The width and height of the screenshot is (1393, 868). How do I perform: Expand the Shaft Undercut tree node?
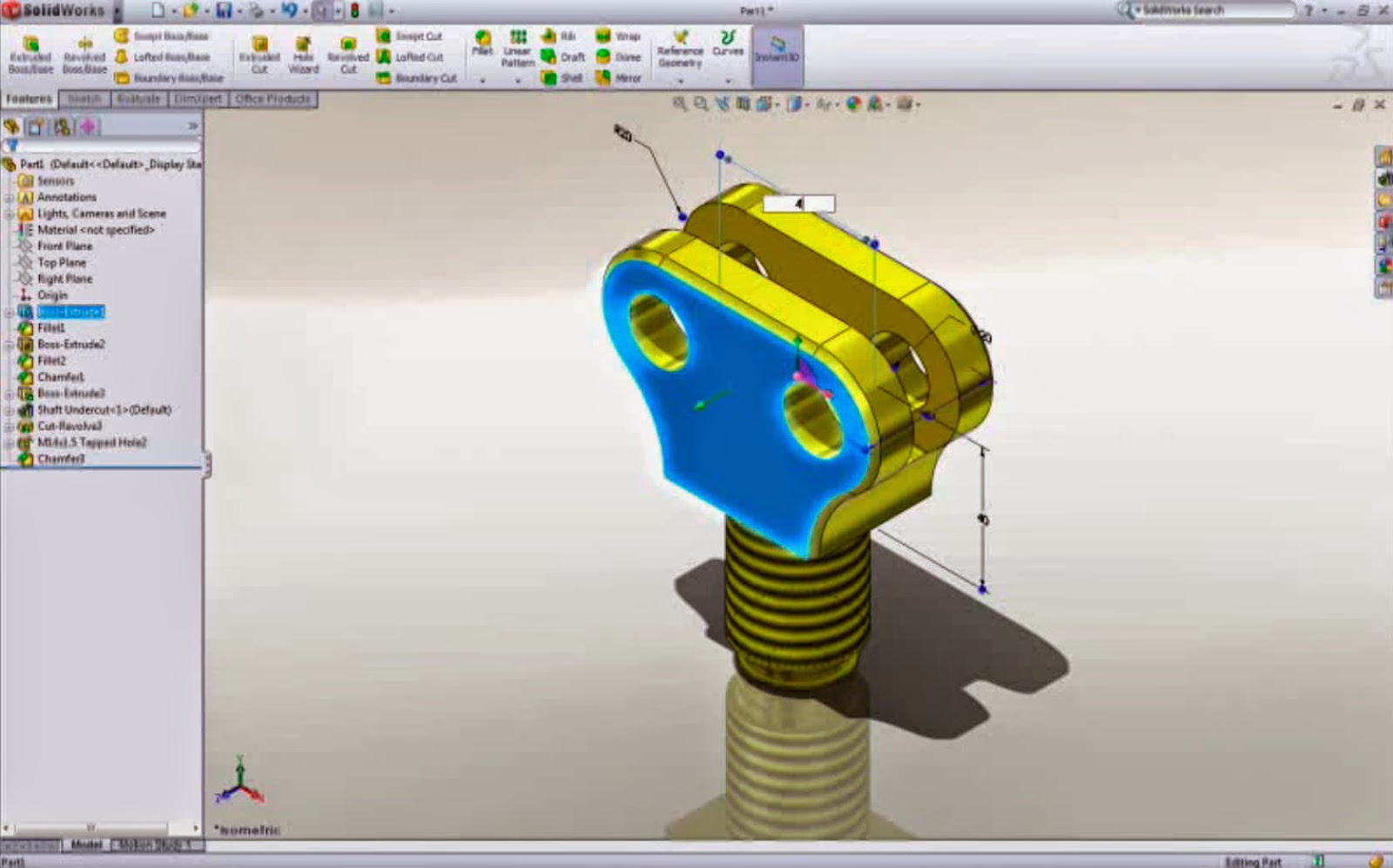point(10,410)
